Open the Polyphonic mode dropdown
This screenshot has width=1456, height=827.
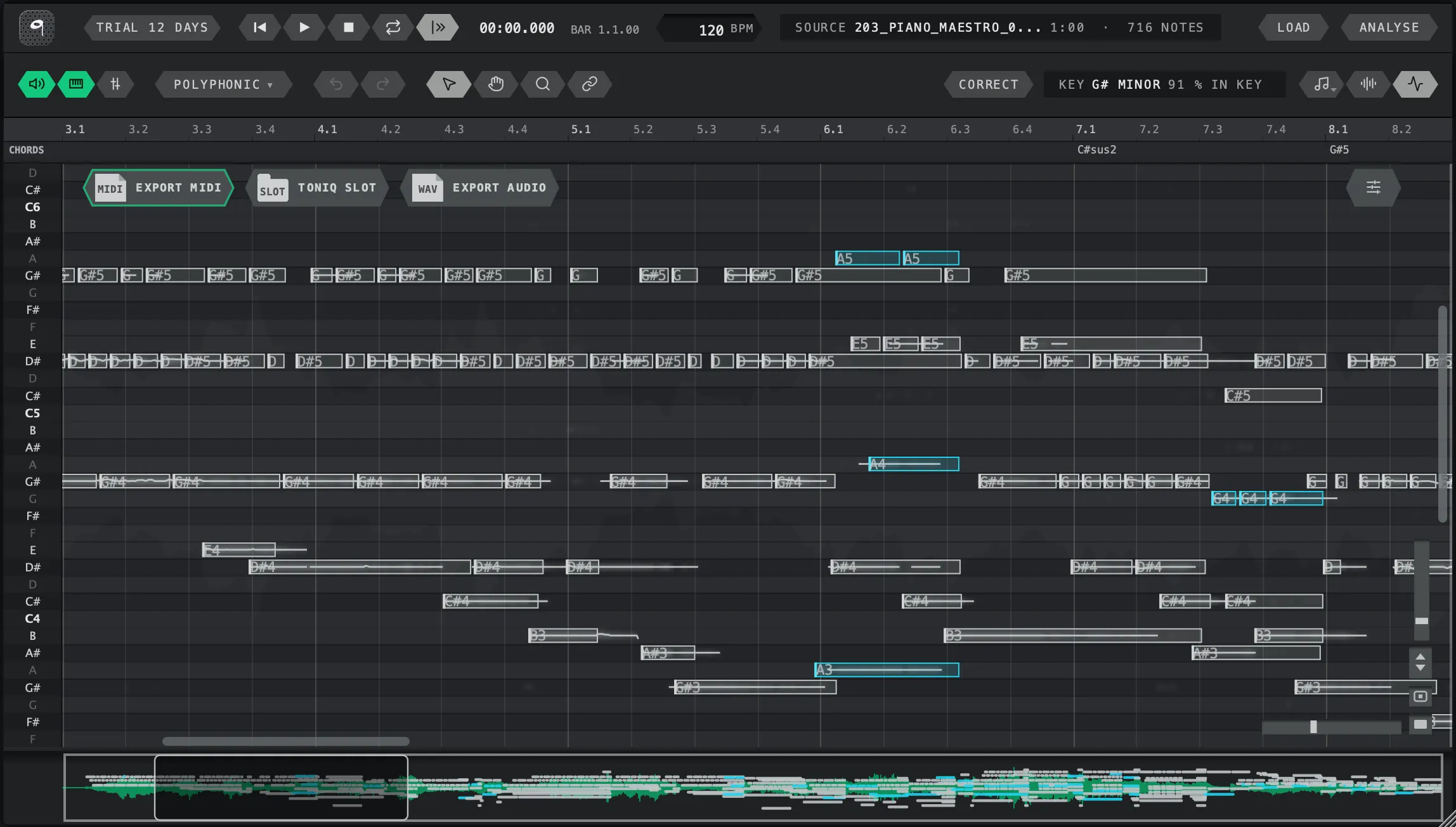[223, 84]
